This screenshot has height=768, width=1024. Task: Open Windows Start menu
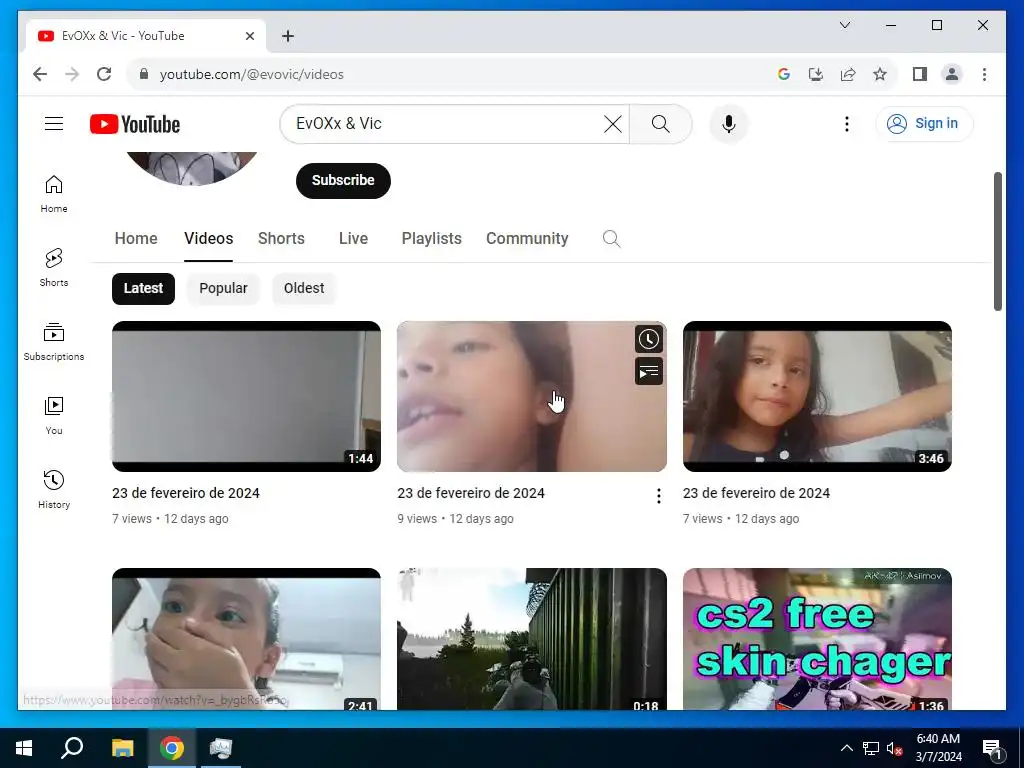(24, 748)
